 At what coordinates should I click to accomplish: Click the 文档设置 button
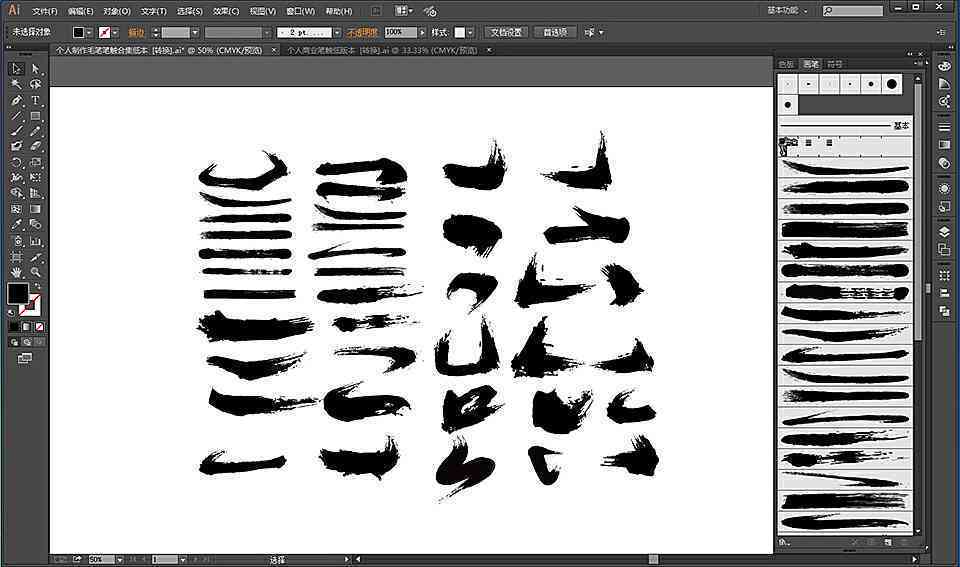pos(506,32)
